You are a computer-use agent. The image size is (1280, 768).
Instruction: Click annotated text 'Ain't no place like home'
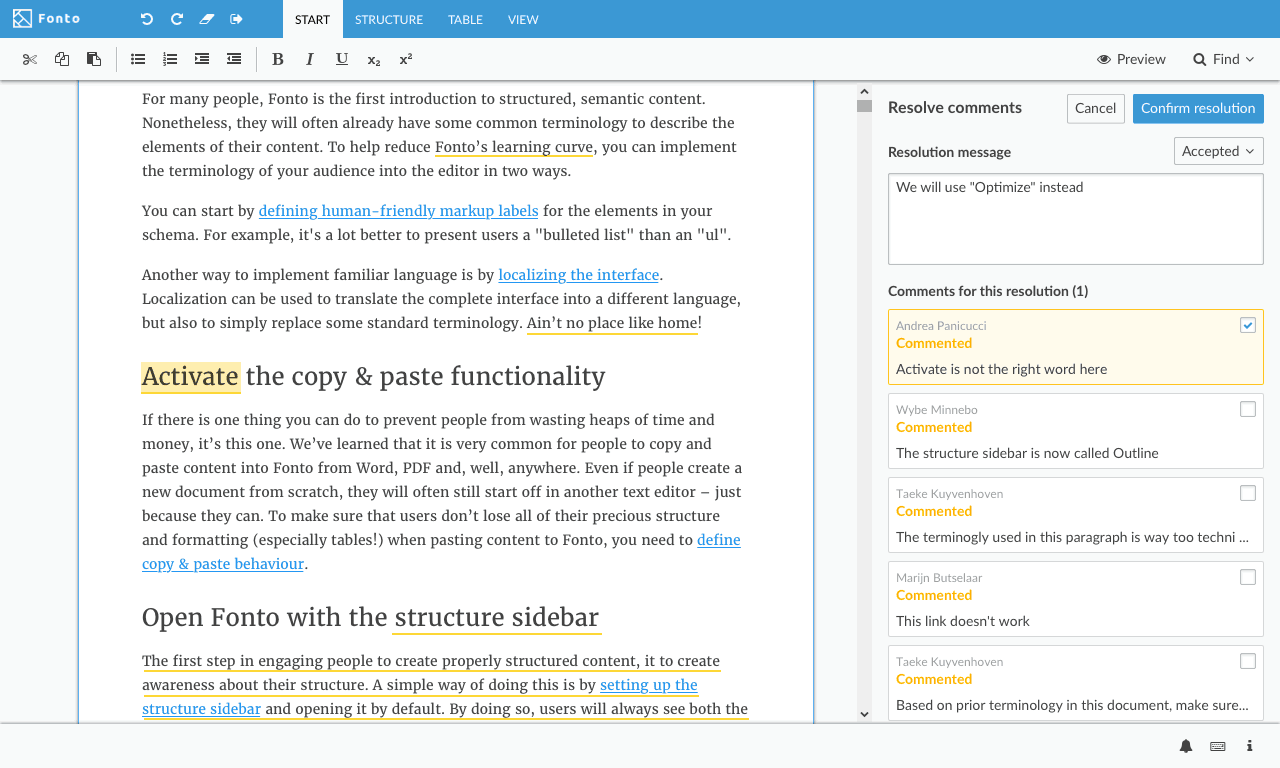612,323
